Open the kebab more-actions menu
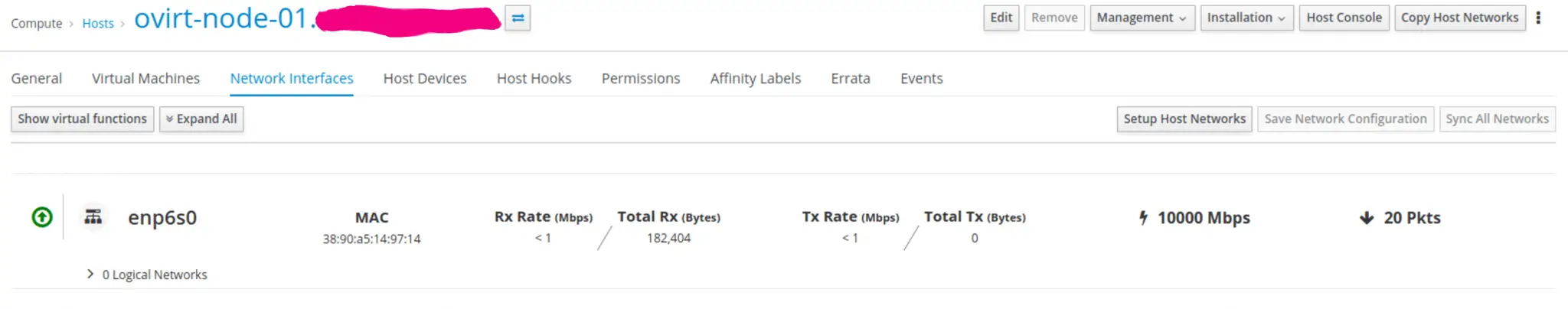Screen dimensions: 1568x309 point(1538,18)
